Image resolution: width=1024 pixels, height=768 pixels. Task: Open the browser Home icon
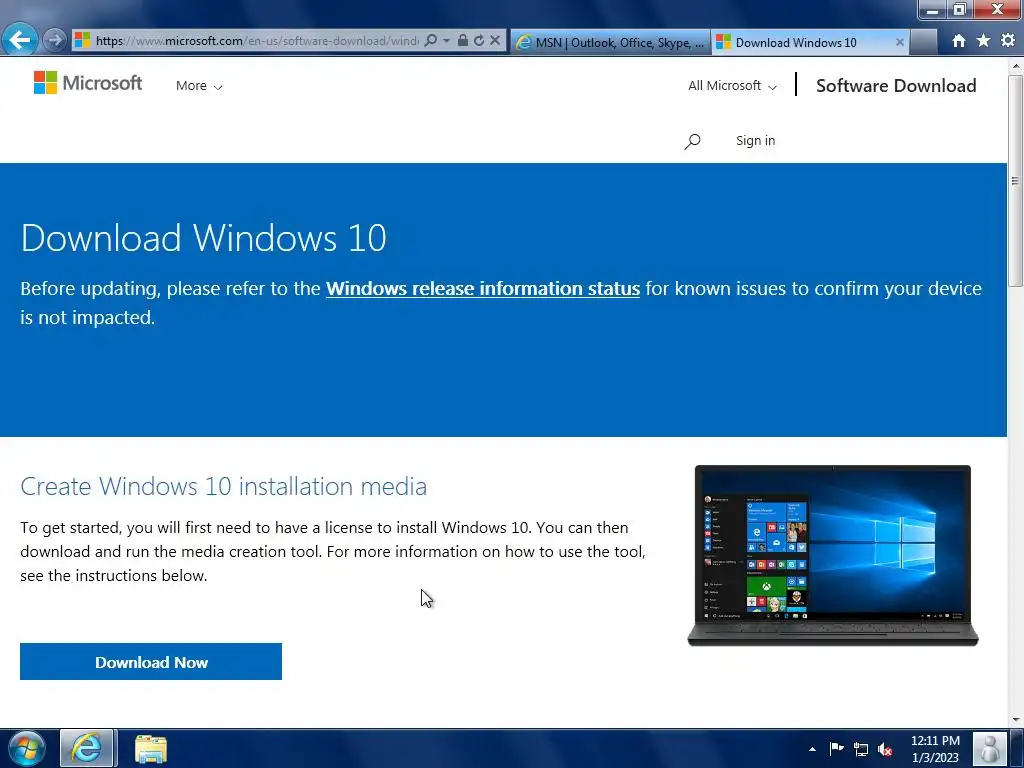pyautogui.click(x=958, y=41)
